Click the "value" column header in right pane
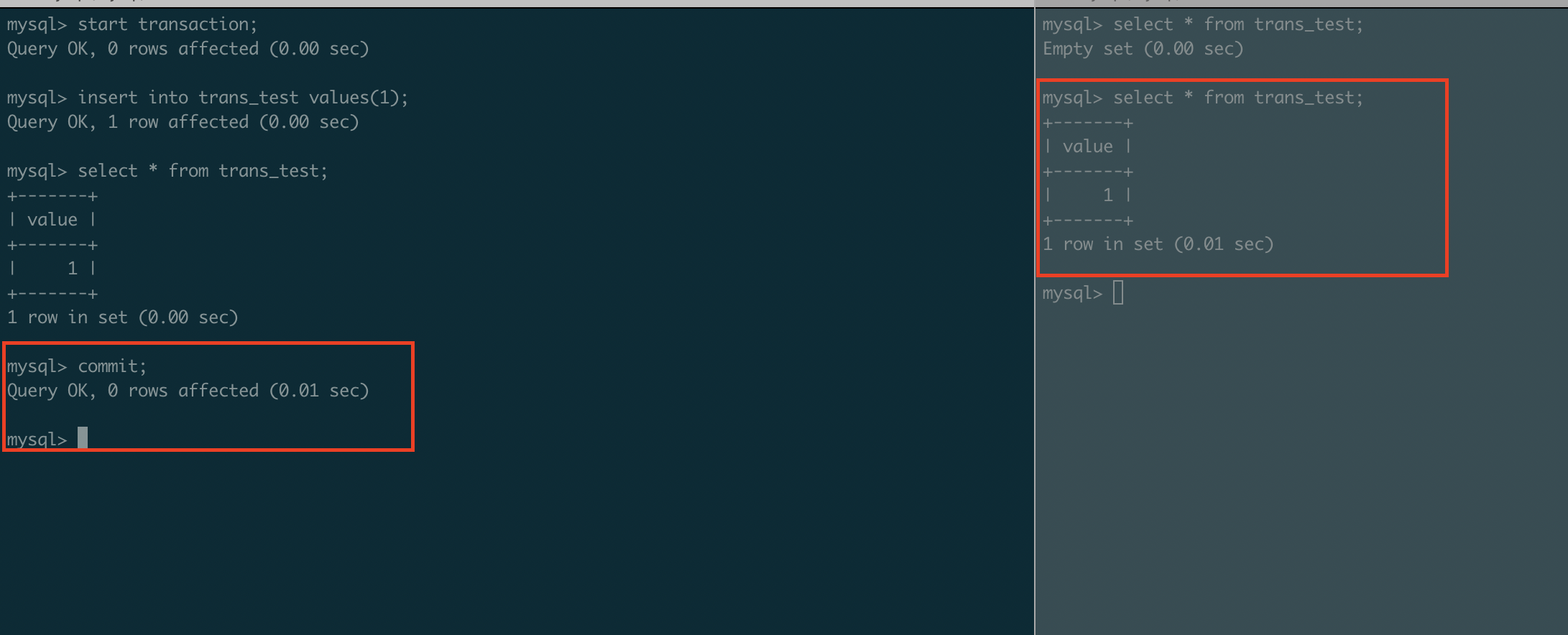Image resolution: width=1568 pixels, height=635 pixels. (x=1087, y=147)
